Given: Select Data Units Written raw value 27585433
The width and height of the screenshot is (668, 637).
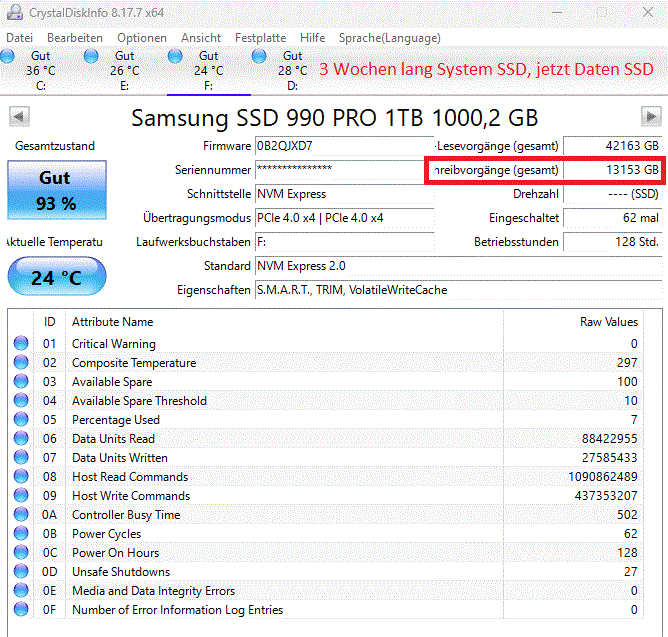Looking at the screenshot, I should coord(610,458).
